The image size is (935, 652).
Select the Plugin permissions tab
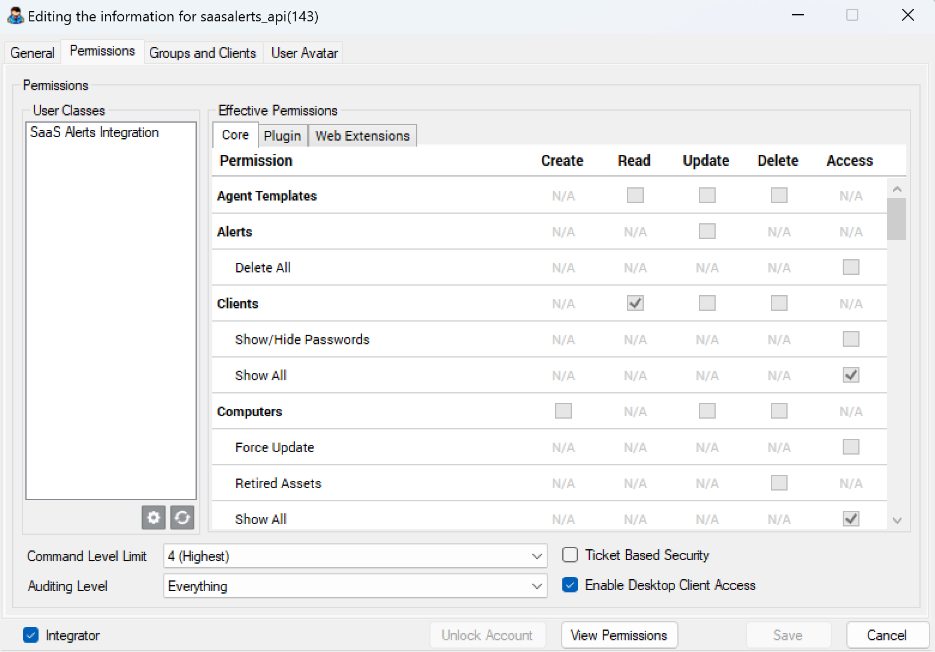282,136
